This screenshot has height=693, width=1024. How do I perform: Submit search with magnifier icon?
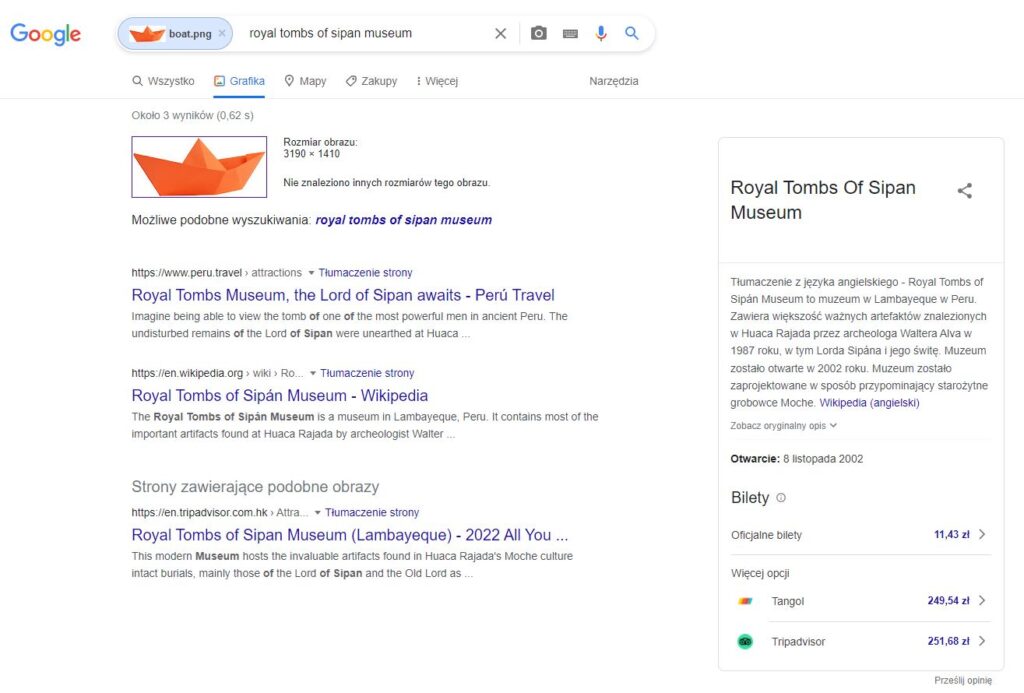click(x=632, y=33)
